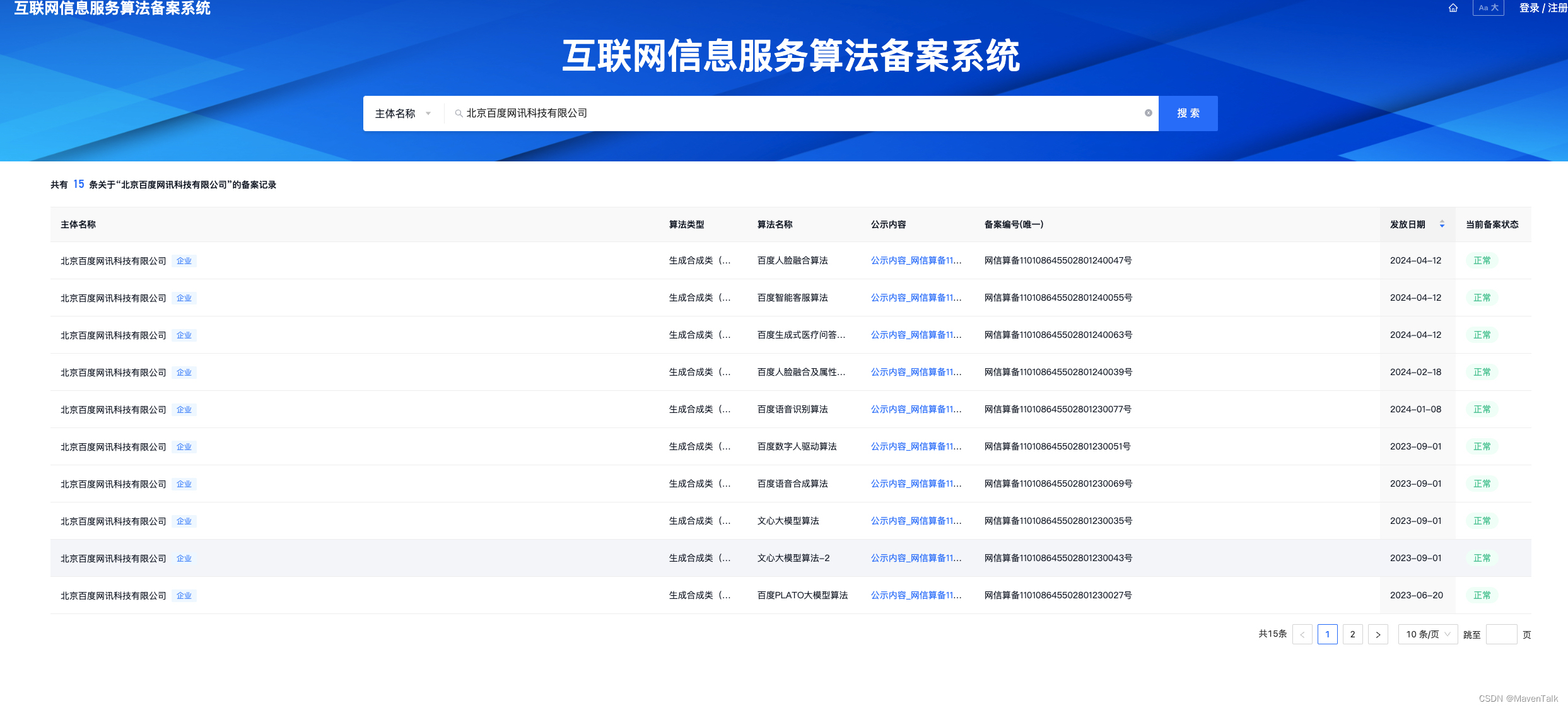Click the clear search text icon
Image resolution: width=1568 pixels, height=708 pixels.
(x=1148, y=113)
